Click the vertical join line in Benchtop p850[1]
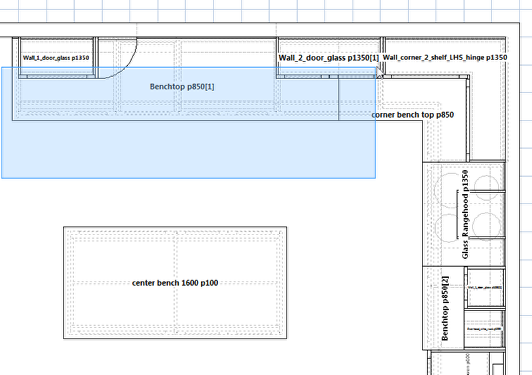Screen dimensions: 532x375 click(339, 98)
